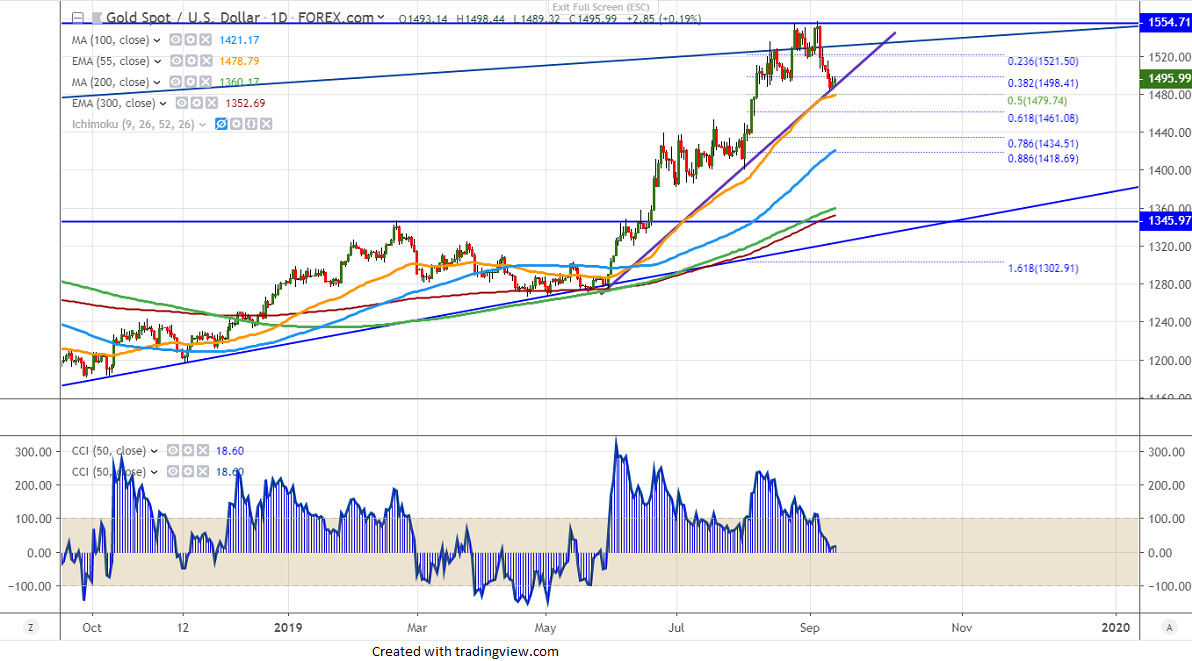Open Ichimoku indicator settings gear

pyautogui.click(x=236, y=124)
